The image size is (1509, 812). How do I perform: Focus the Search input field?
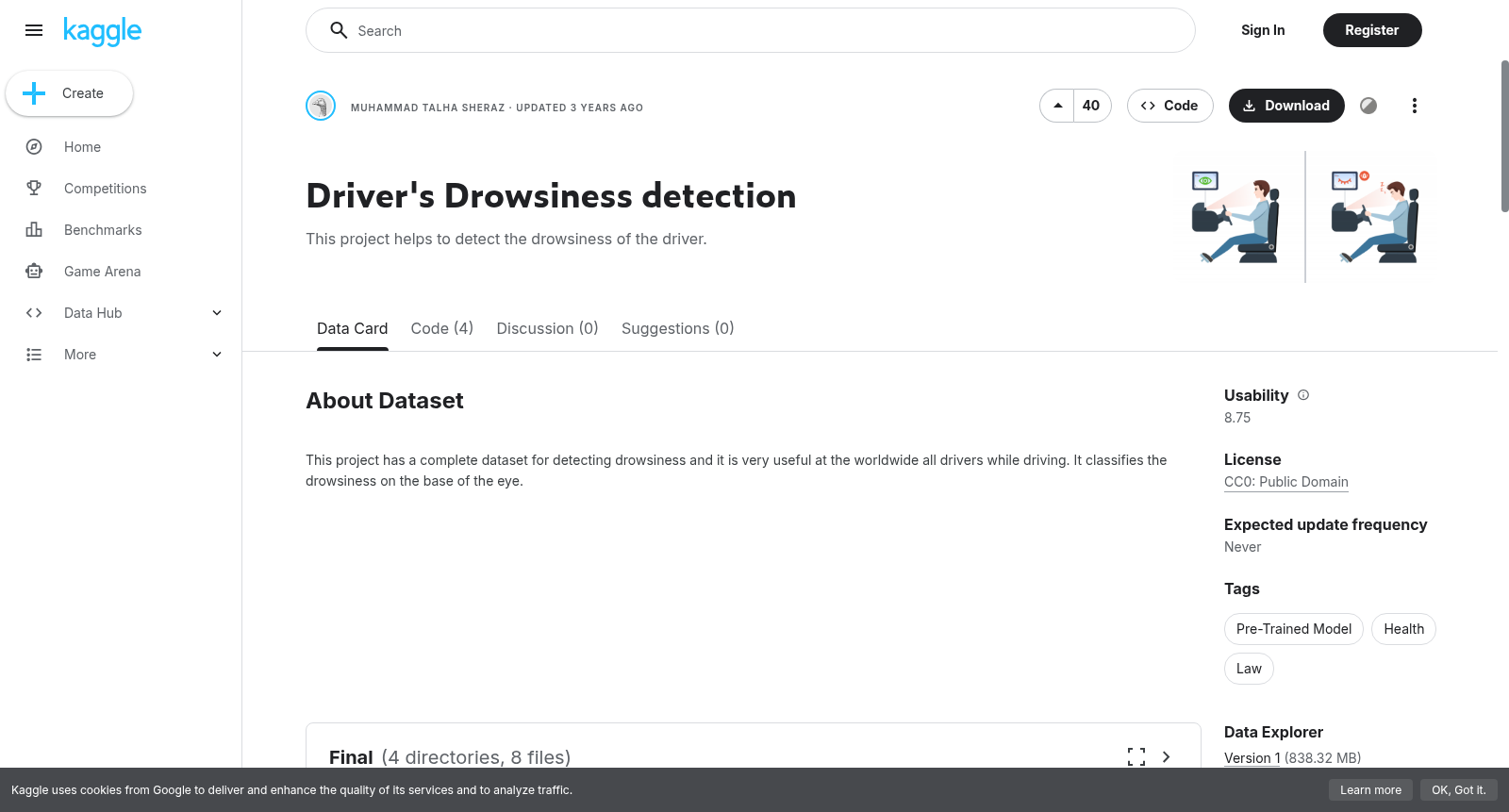[x=751, y=30]
